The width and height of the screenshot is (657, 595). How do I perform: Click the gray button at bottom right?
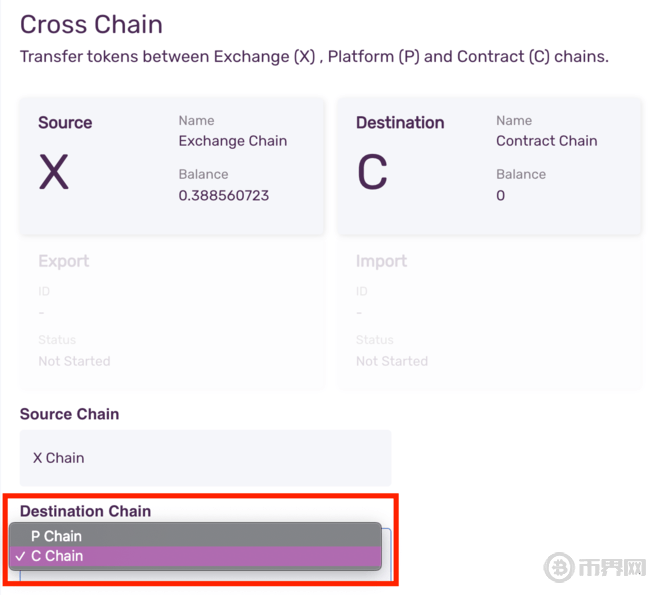(594, 567)
